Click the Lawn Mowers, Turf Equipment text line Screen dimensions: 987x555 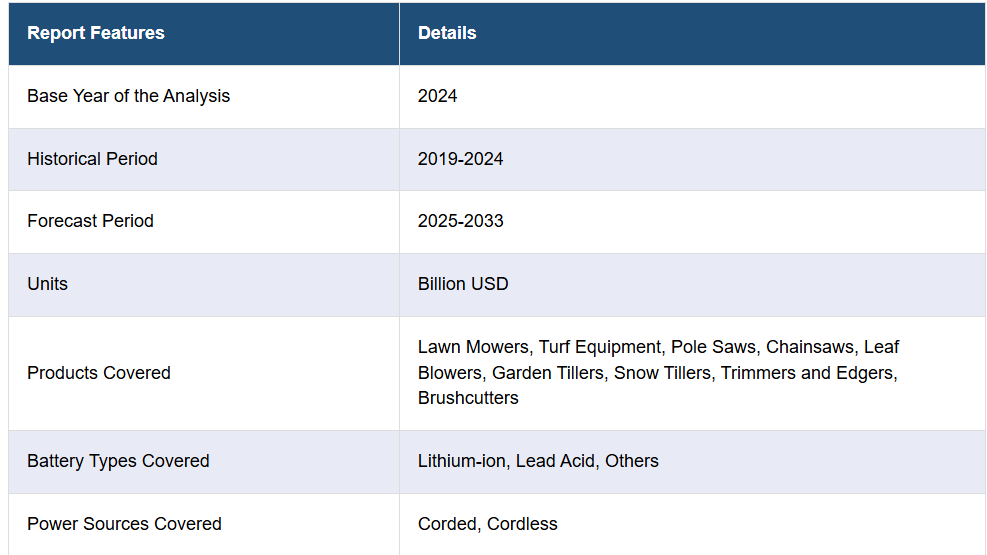pyautogui.click(x=539, y=347)
